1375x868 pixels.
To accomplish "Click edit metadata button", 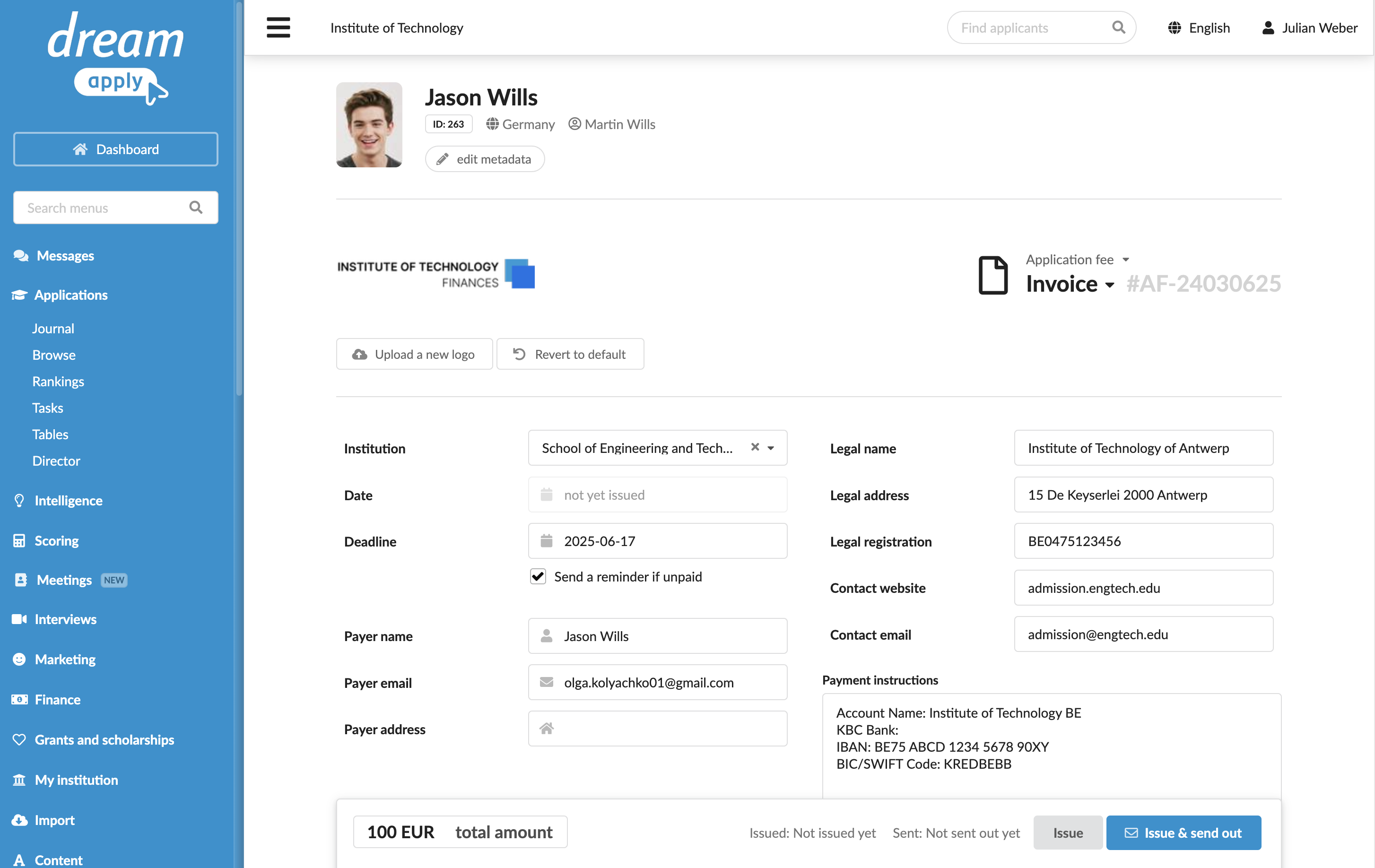I will coord(484,159).
